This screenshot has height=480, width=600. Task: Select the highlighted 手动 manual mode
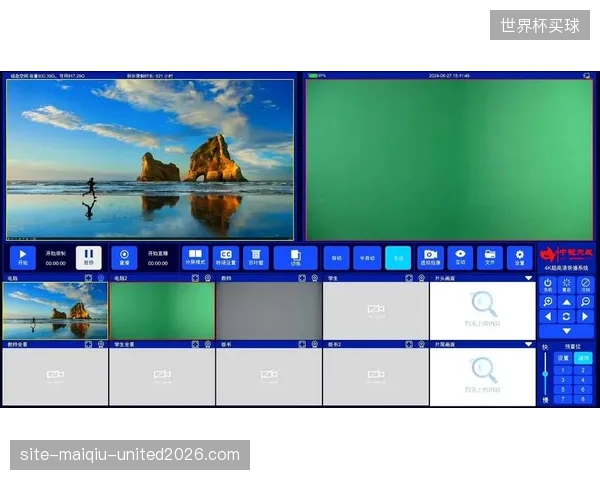(x=398, y=258)
